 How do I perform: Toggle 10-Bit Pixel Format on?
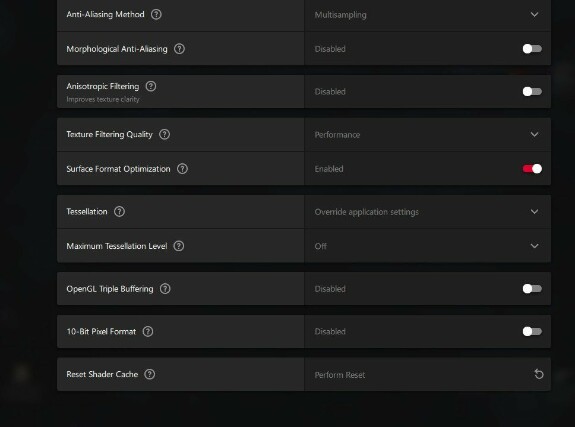(532, 332)
